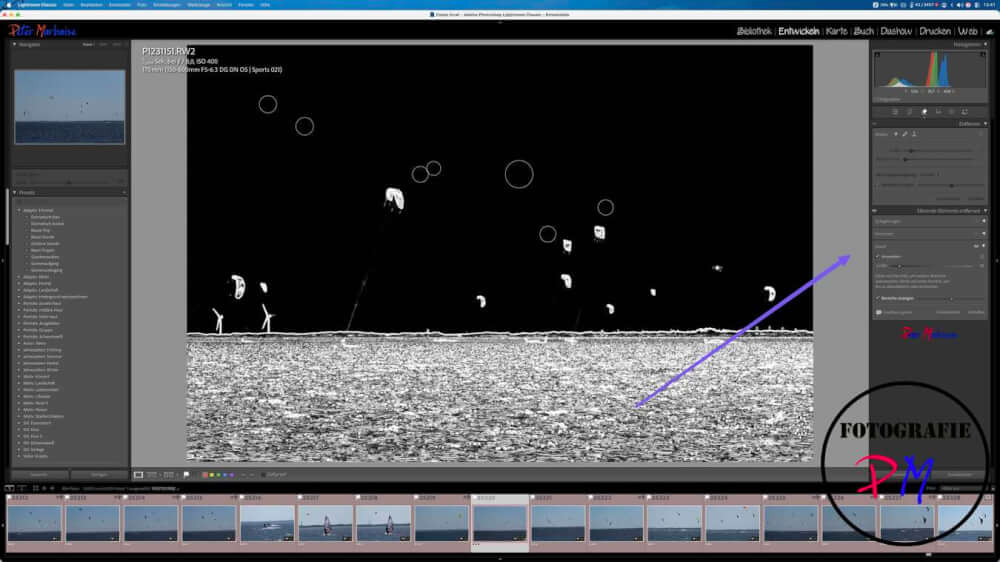The width and height of the screenshot is (1000, 562).
Task: Toggle the Anwenden checkbox
Action: tap(878, 256)
